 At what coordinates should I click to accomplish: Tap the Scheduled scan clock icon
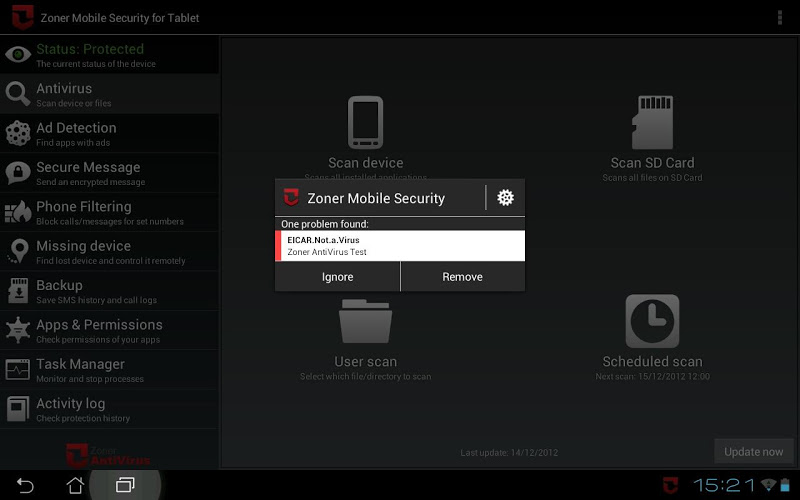point(652,321)
